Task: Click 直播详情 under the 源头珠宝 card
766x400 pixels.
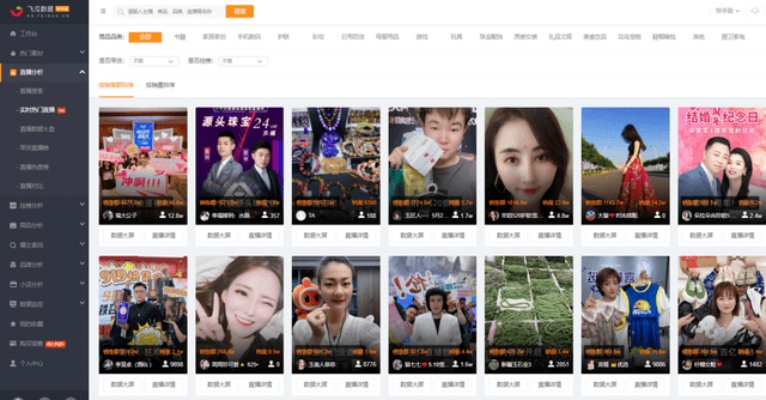Action: coord(260,235)
